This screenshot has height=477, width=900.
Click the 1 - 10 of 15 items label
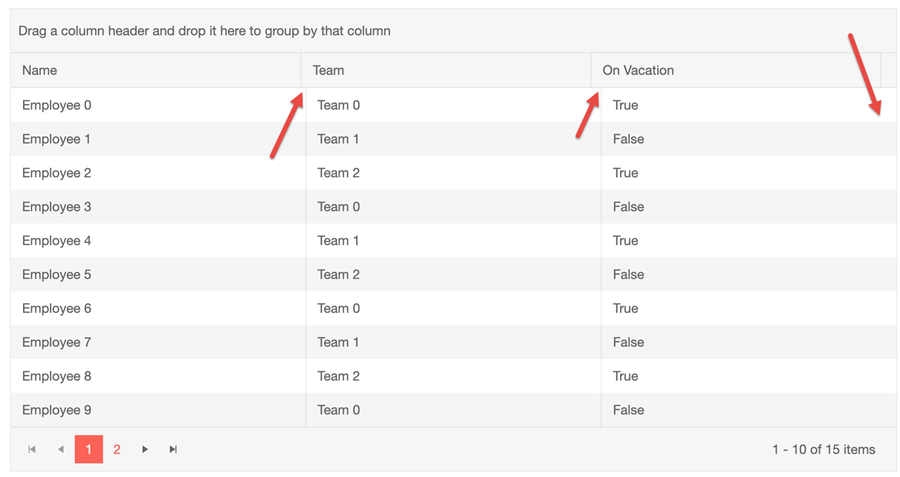824,449
